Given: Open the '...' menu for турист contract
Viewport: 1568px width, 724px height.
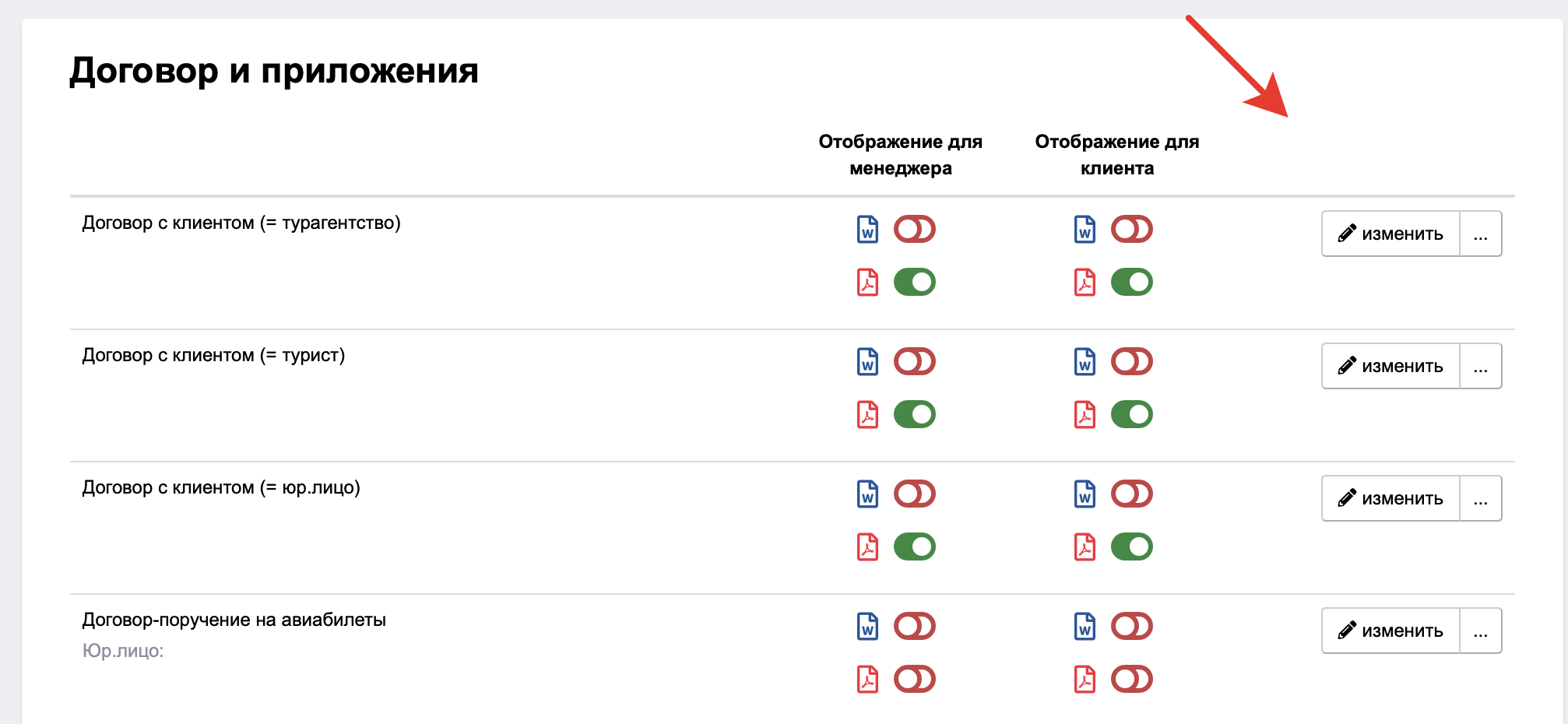Looking at the screenshot, I should tap(1481, 366).
